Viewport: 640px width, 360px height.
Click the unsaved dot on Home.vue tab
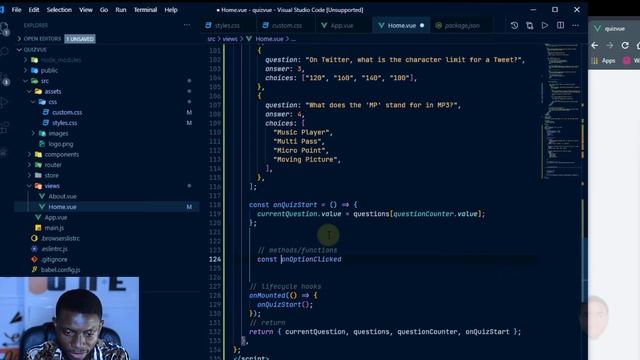[422, 25]
